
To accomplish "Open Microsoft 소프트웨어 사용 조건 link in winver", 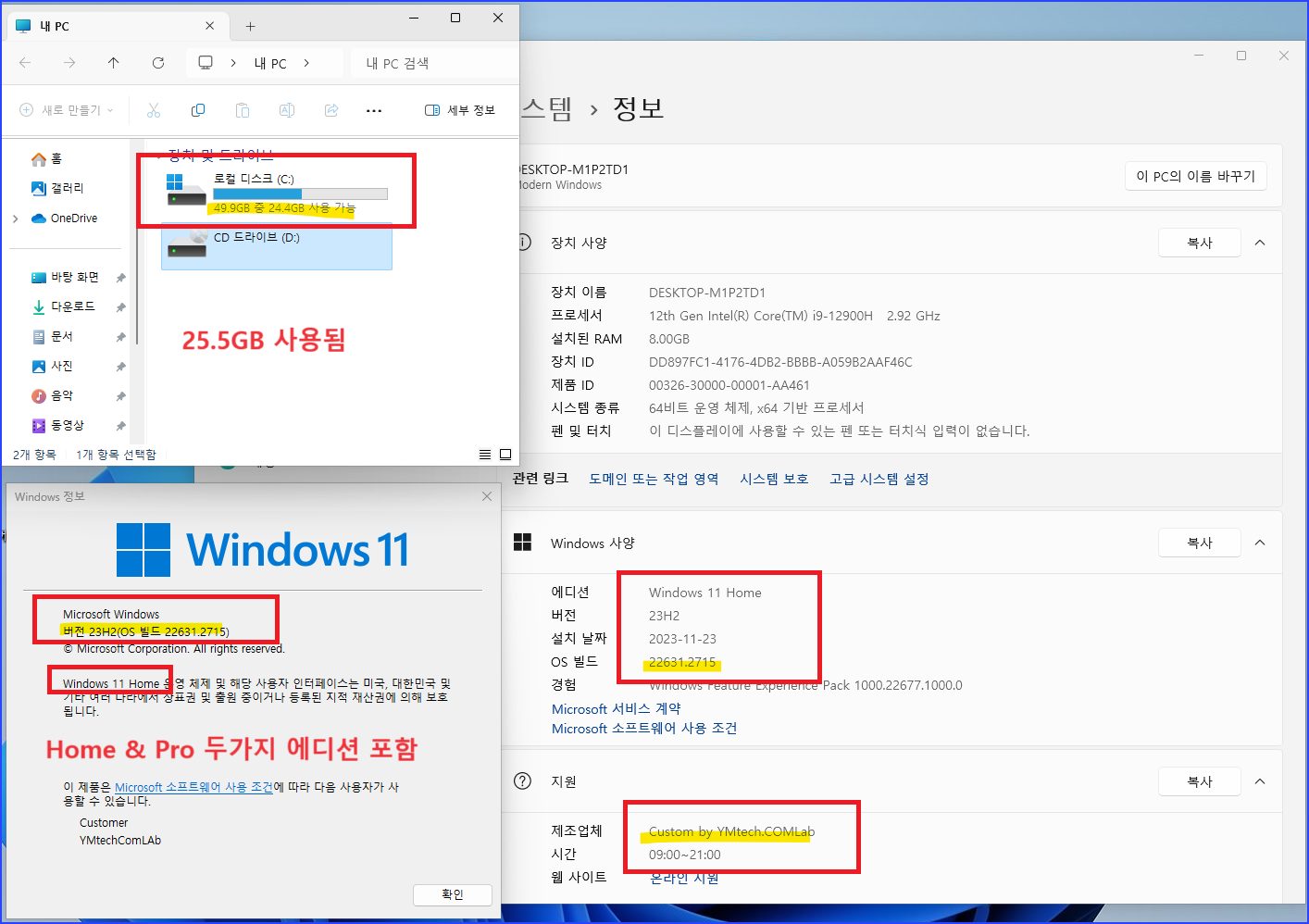I will pyautogui.click(x=193, y=787).
